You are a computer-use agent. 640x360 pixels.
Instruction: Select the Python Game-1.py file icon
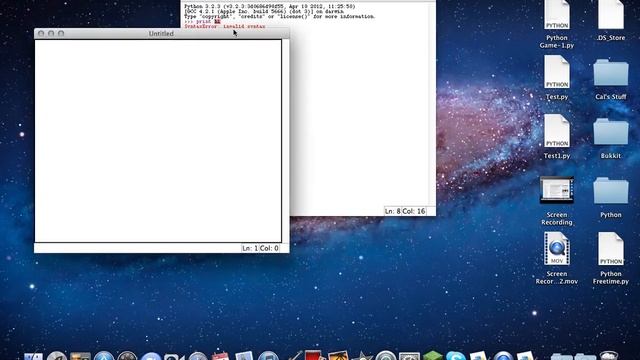pyautogui.click(x=557, y=16)
